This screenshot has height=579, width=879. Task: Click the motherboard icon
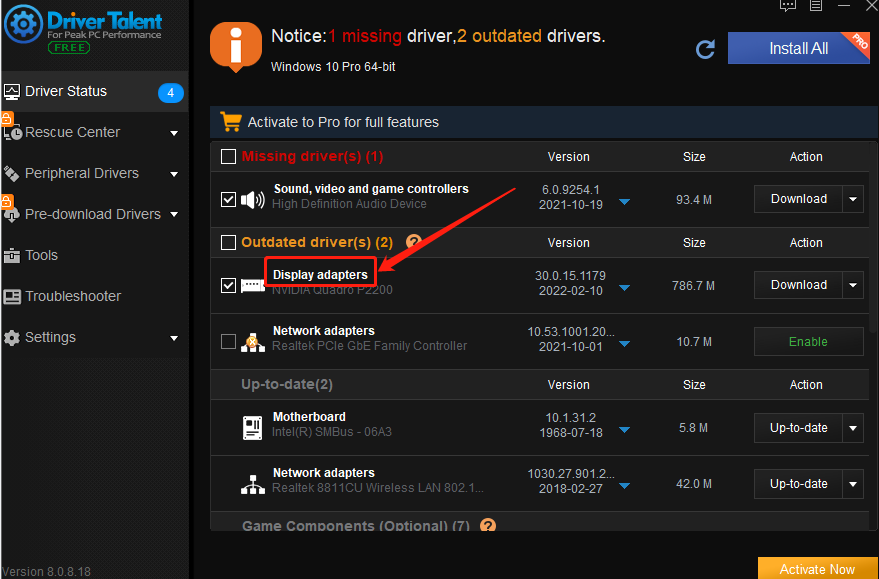[x=252, y=428]
